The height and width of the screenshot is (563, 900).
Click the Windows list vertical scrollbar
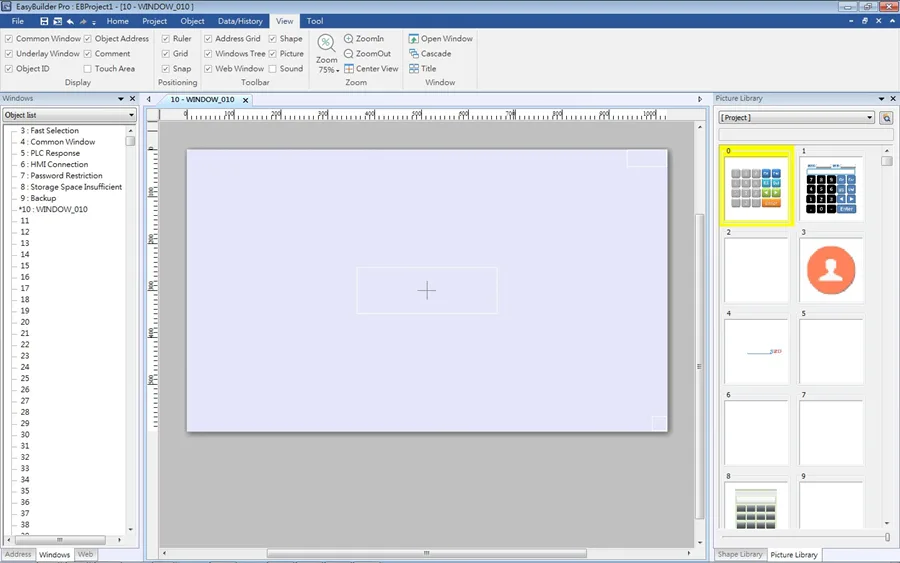click(131, 141)
